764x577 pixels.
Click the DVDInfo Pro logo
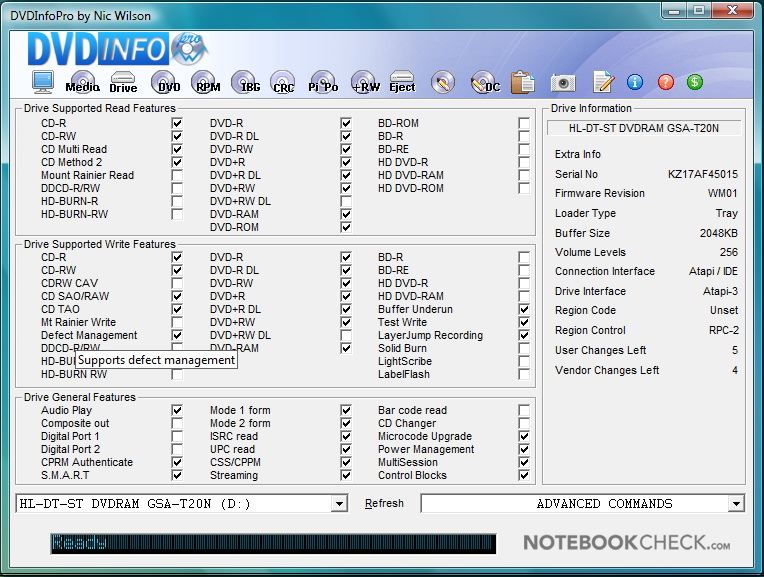coord(118,49)
